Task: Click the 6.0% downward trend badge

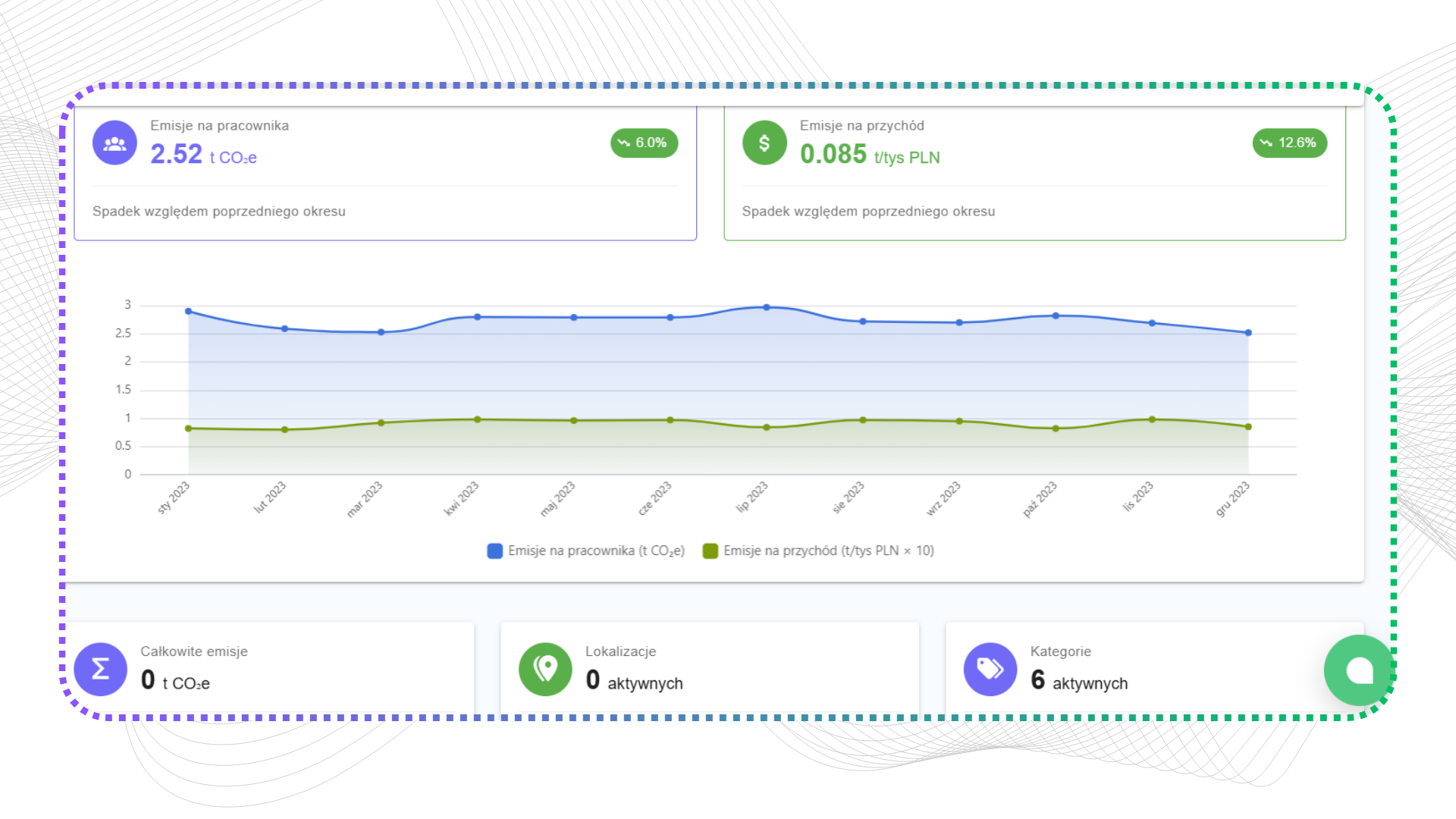Action: [x=644, y=143]
